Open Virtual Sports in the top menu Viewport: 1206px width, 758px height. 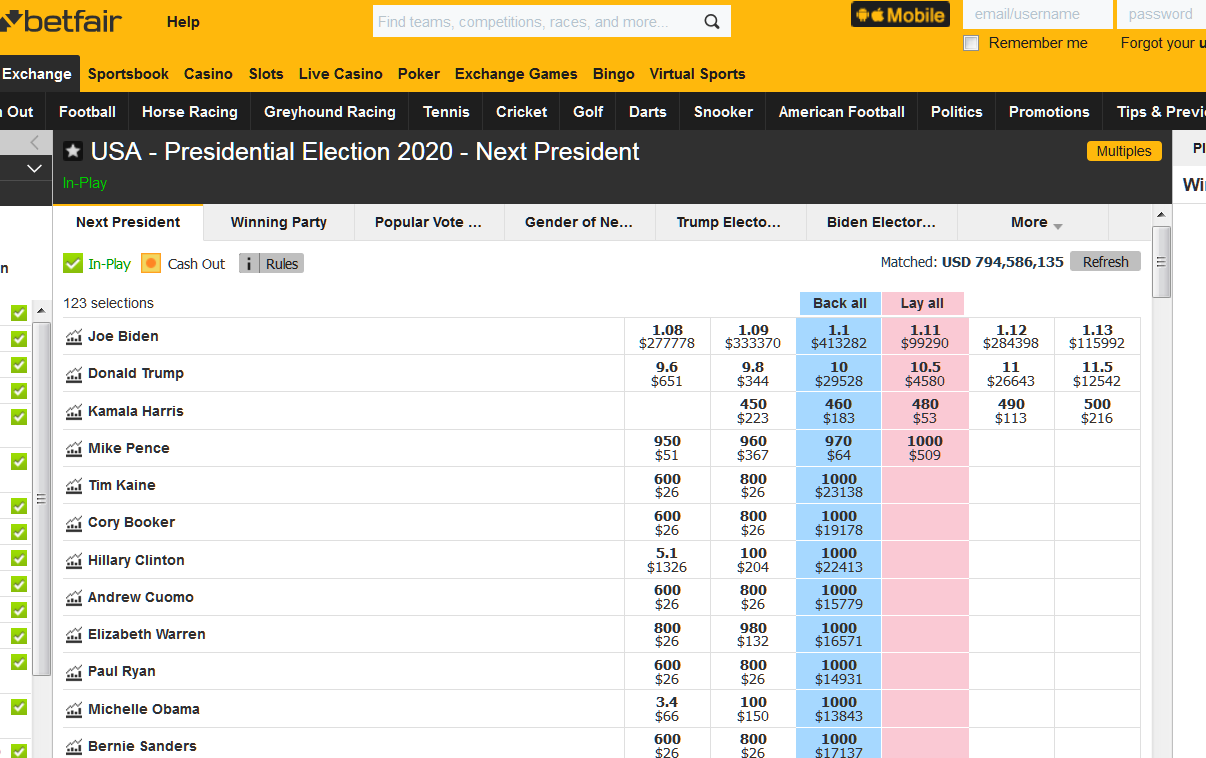[x=697, y=74]
